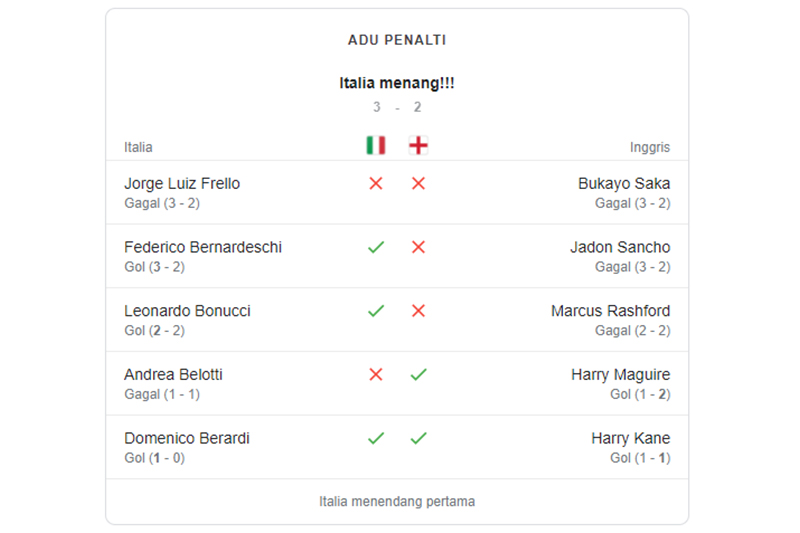Click the England flag icon
The image size is (800, 533).
click(418, 146)
